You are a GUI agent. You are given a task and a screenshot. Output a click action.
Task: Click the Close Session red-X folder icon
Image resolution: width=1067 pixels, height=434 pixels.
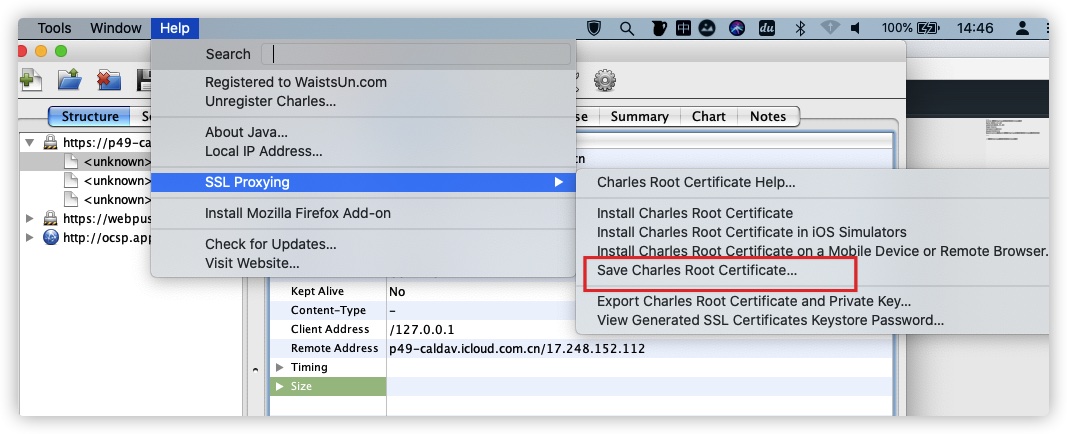point(109,80)
